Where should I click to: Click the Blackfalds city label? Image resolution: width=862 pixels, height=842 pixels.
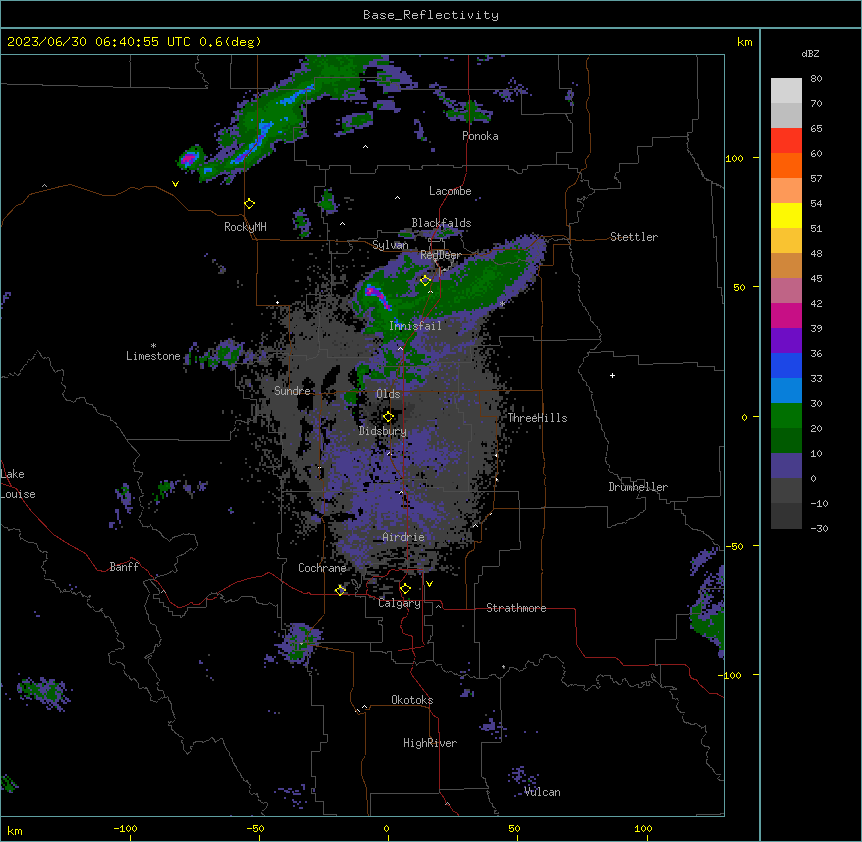pos(441,223)
